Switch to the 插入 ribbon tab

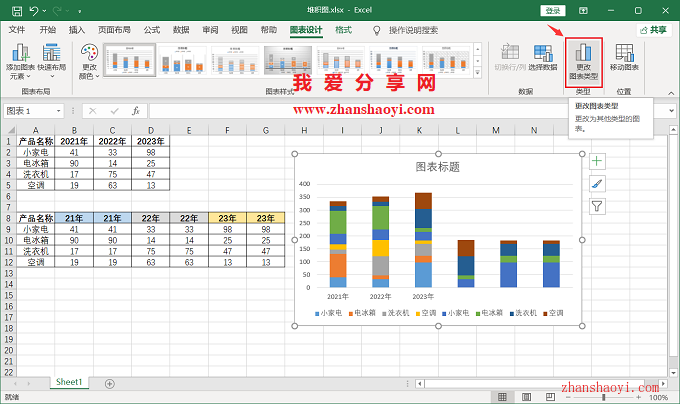click(x=77, y=30)
